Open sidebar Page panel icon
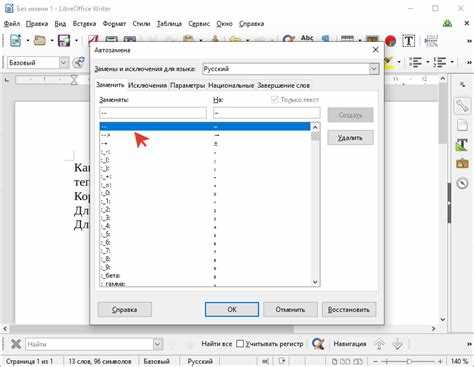Image resolution: width=474 pixels, height=367 pixels. pos(462,126)
